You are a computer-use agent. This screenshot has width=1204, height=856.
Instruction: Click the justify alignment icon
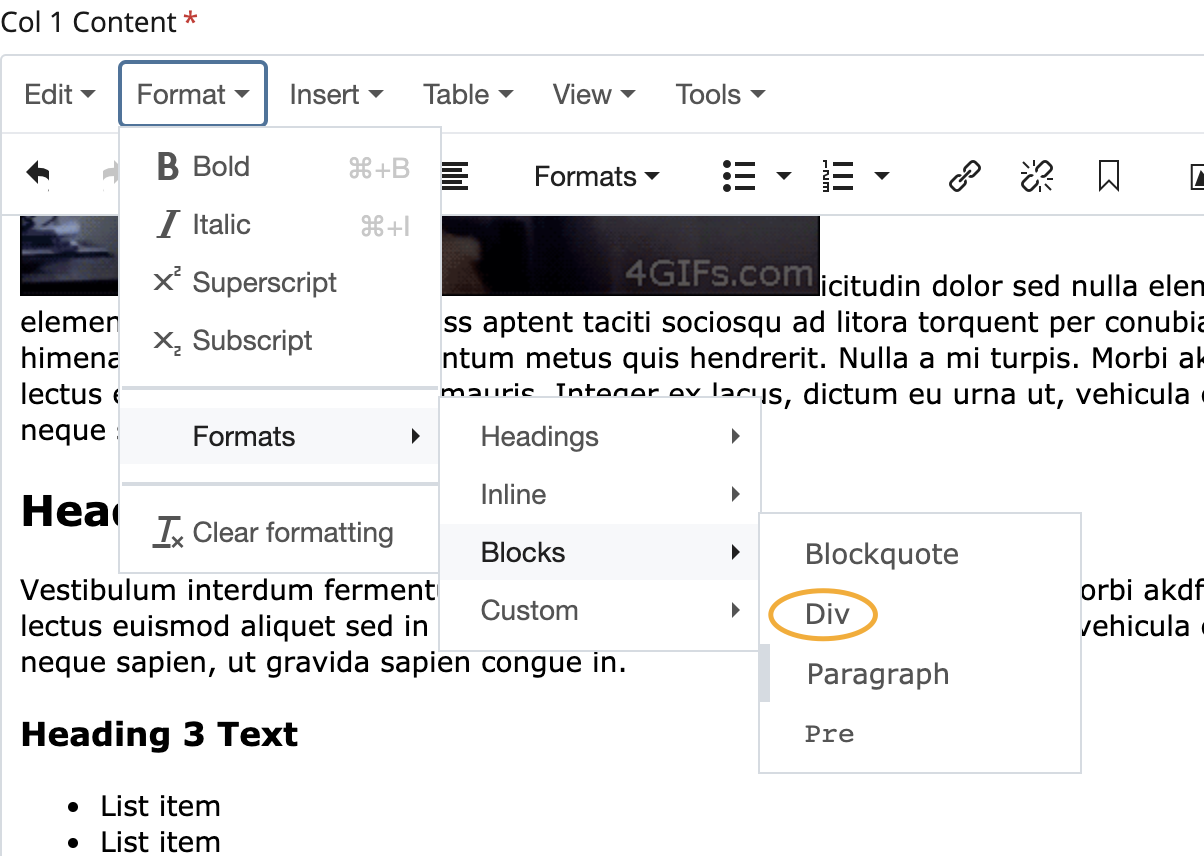pos(455,177)
